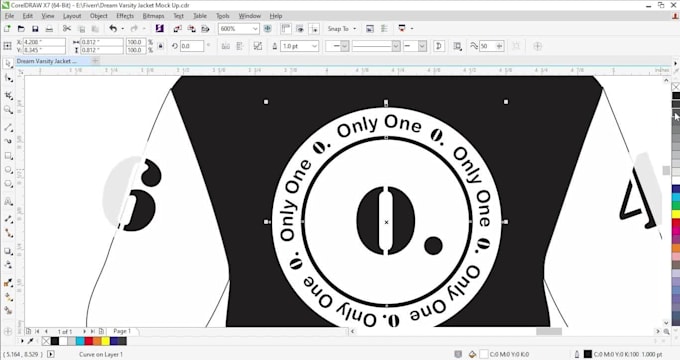Search content with Corel Connect icon
680x360 pixels.
click(160, 29)
